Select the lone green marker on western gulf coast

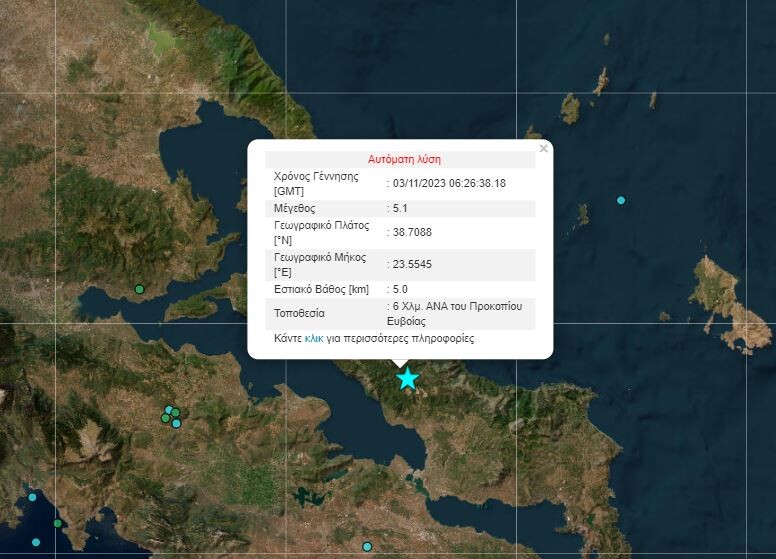139,289
